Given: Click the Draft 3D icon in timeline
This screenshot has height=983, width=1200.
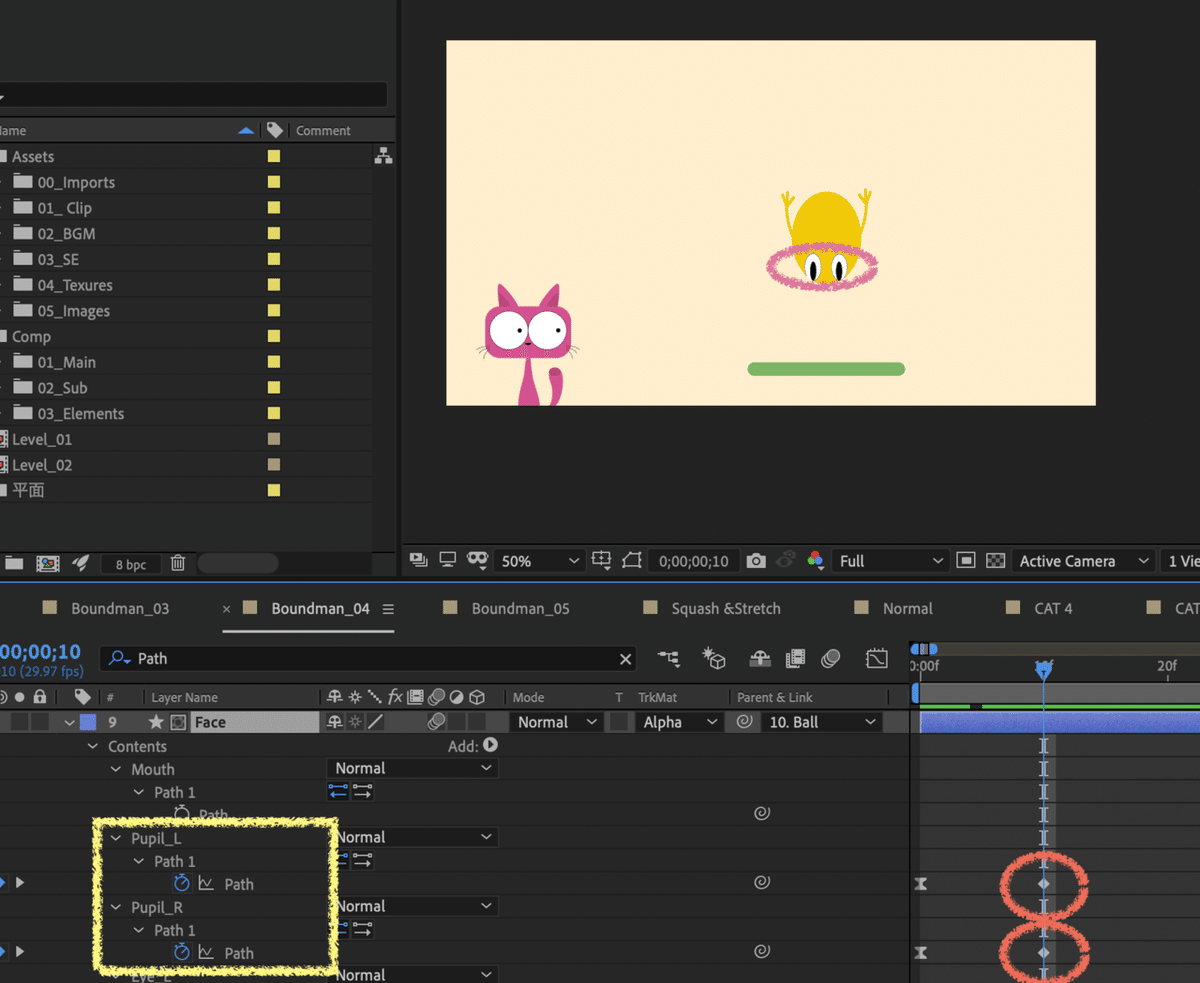Looking at the screenshot, I should coord(713,658).
